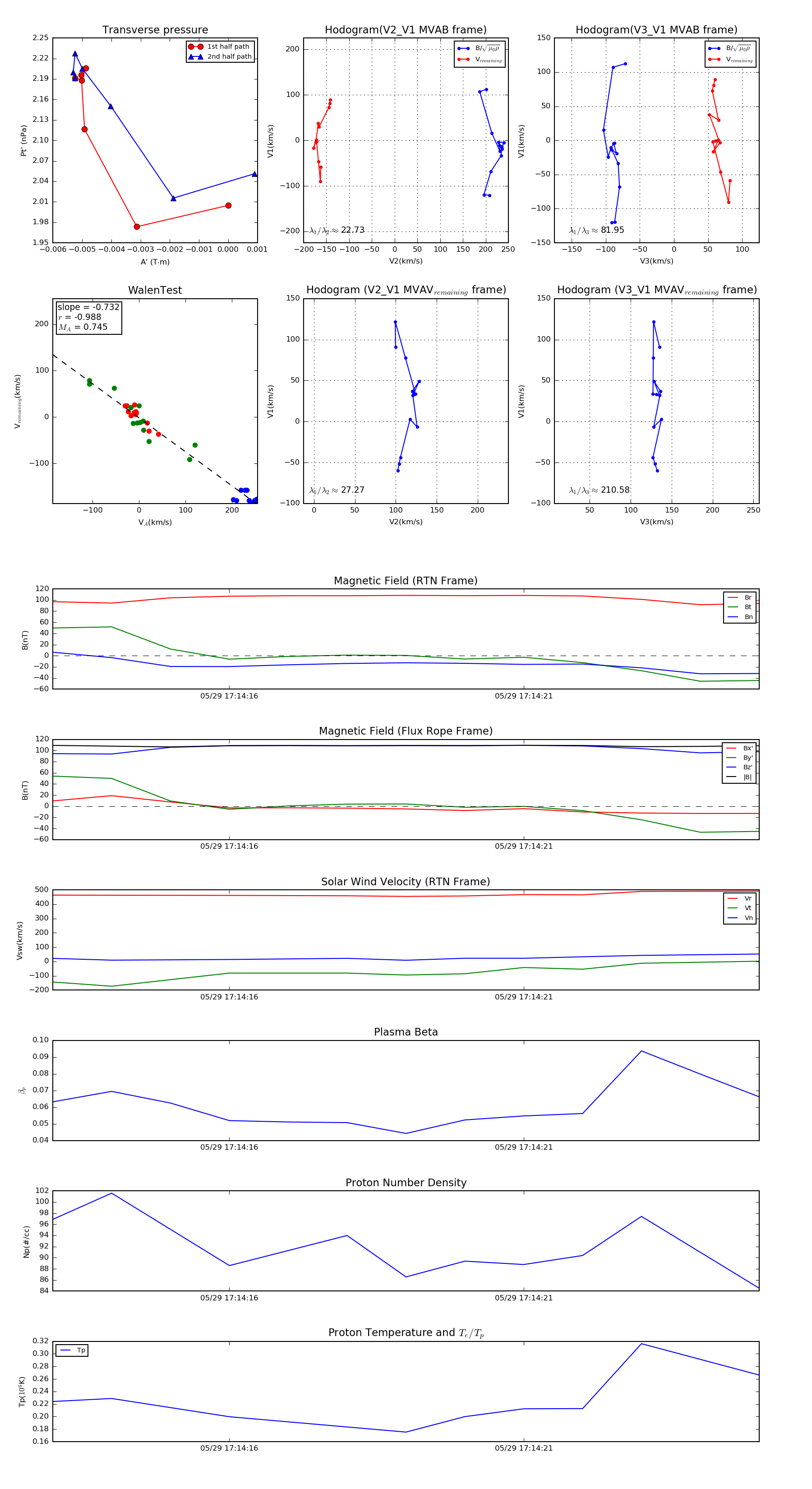
Task: Click the "Hodogram (V2_V1 MVAV remaining frame)" title
Action: 406,290
